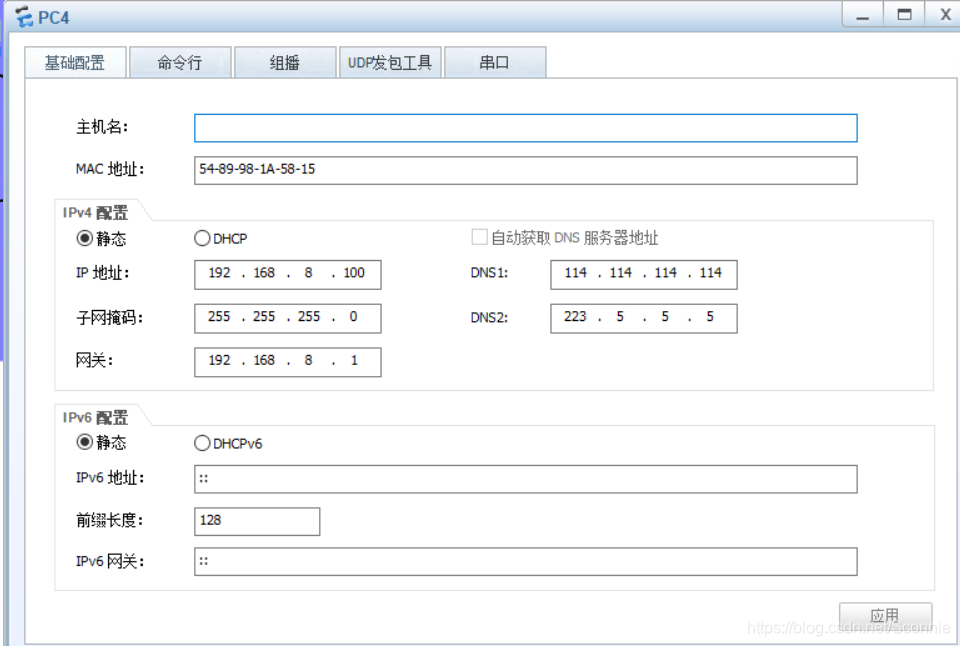The image size is (960, 646).
Task: Click the IP 地址 field 192.168.8.100
Action: (288, 274)
